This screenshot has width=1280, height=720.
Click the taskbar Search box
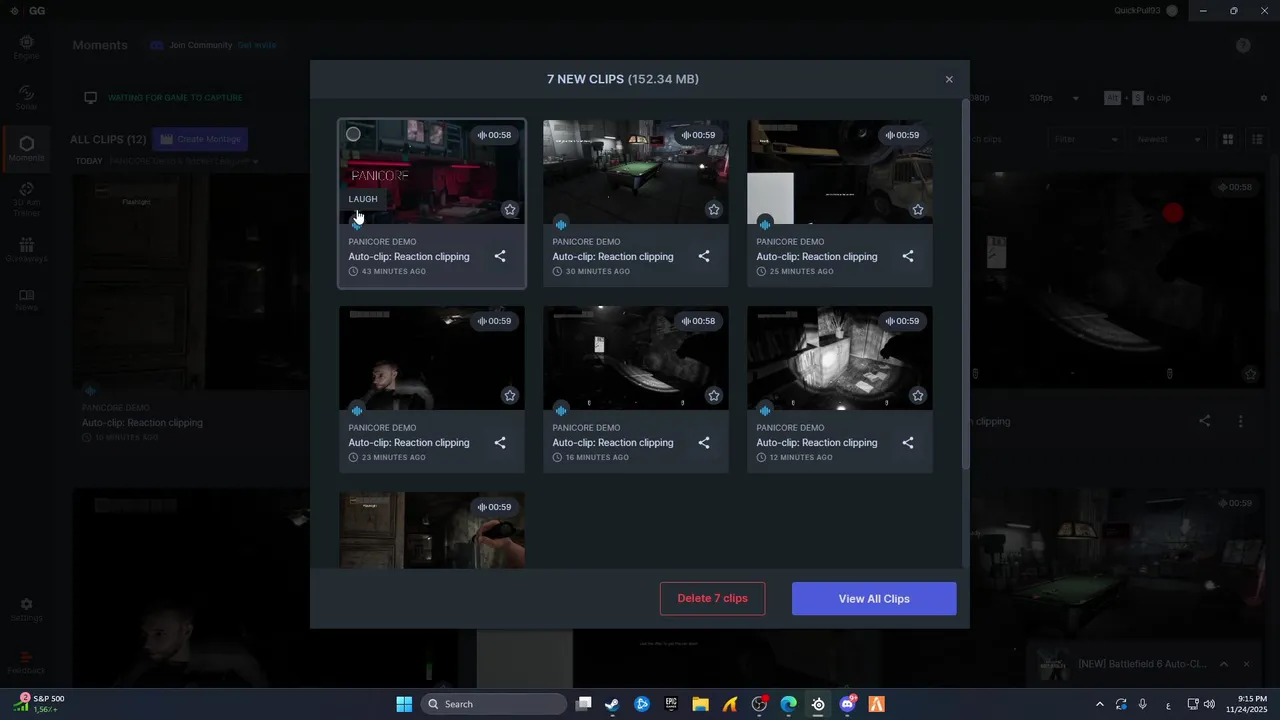click(494, 704)
